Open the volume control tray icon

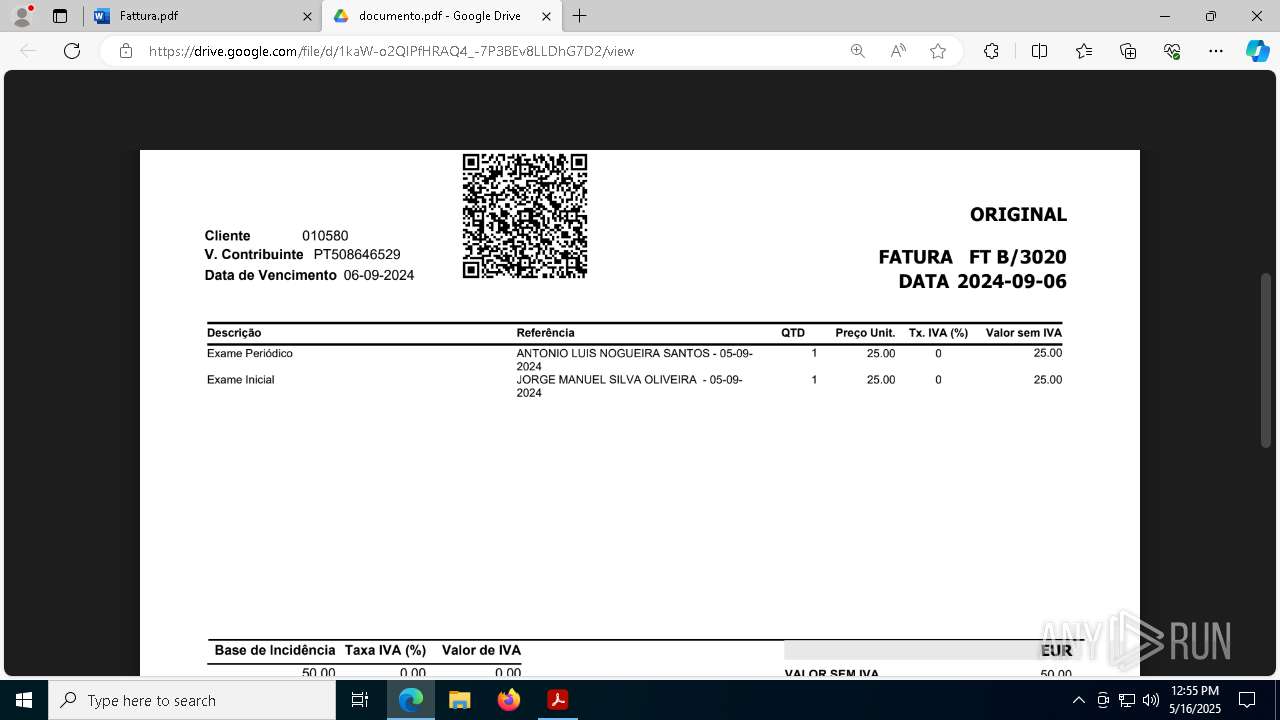[1150, 700]
